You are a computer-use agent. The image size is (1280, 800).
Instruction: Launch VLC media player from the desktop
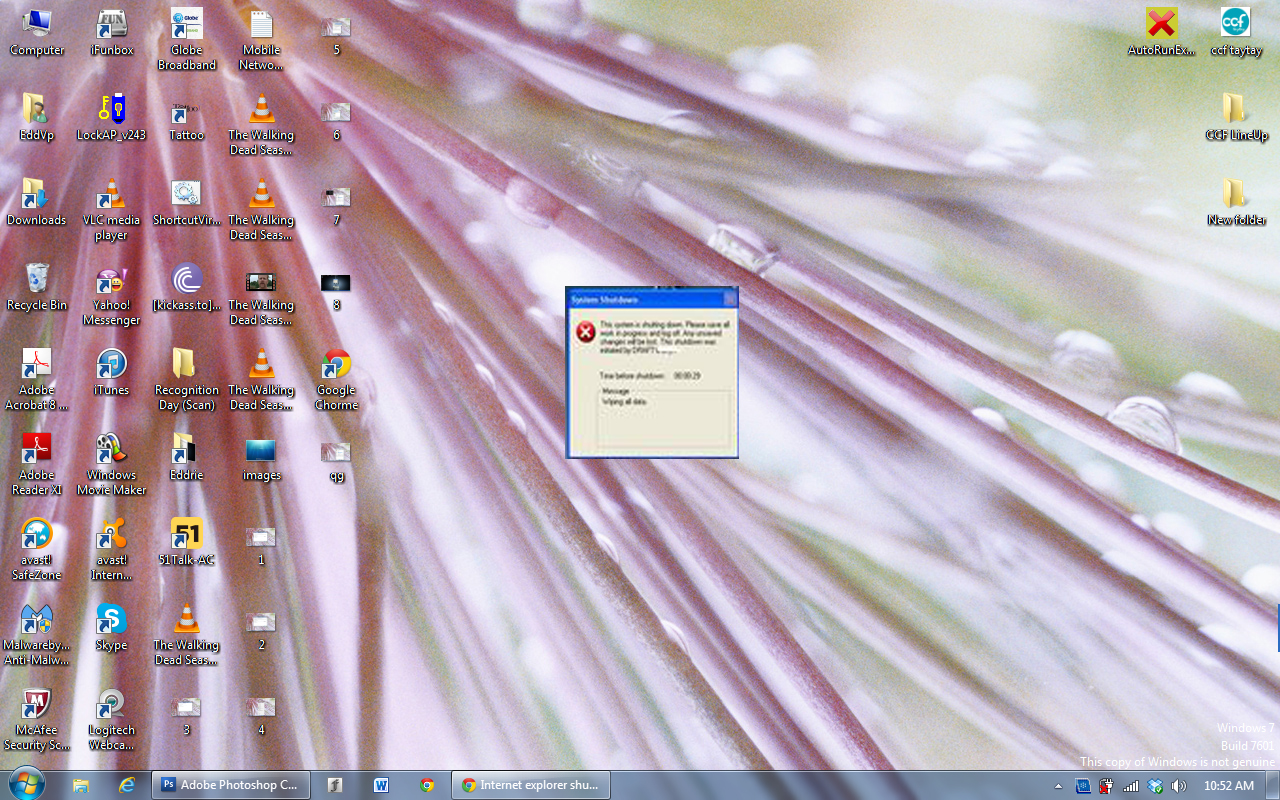tap(111, 210)
